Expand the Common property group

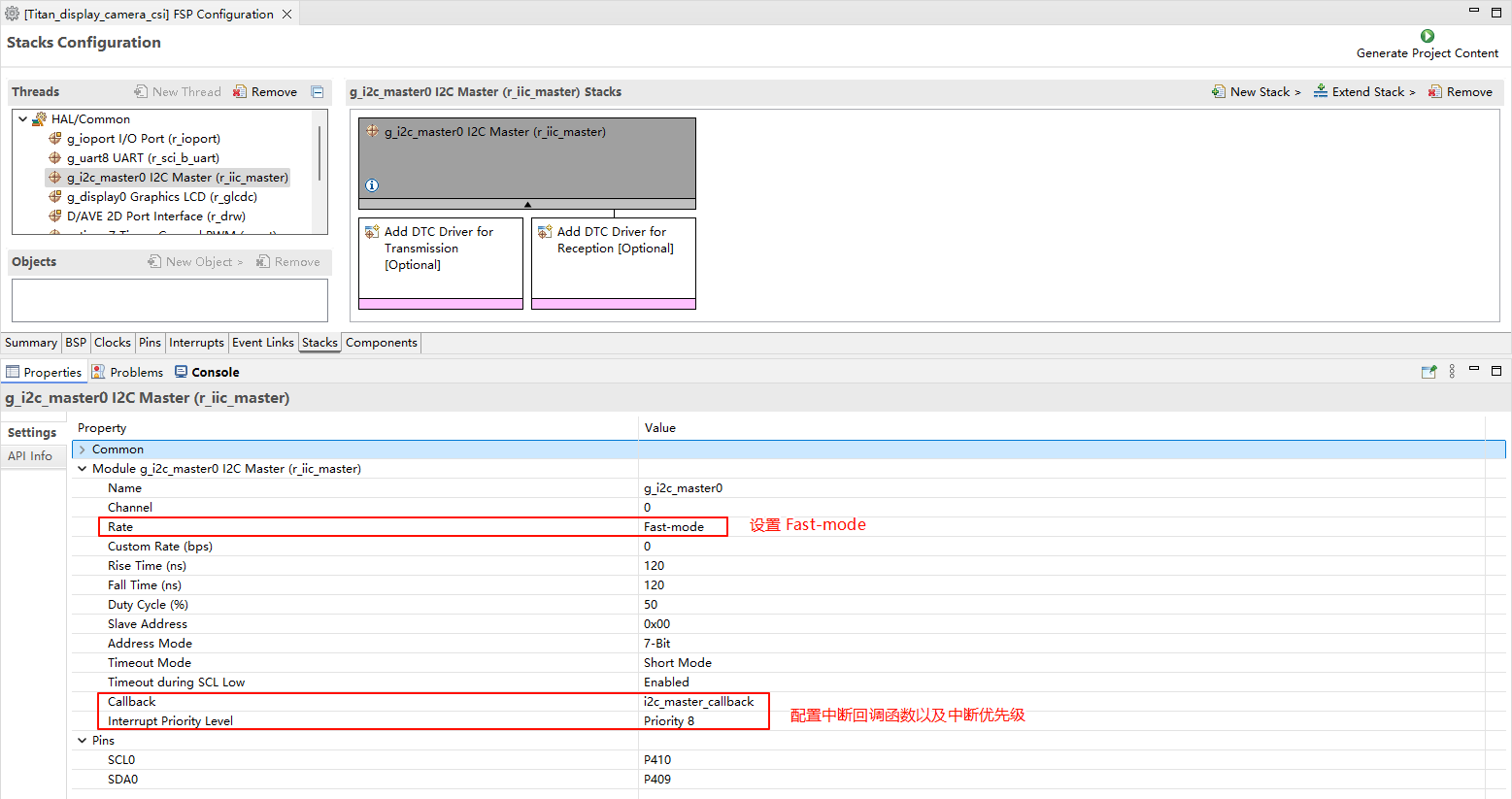click(83, 449)
